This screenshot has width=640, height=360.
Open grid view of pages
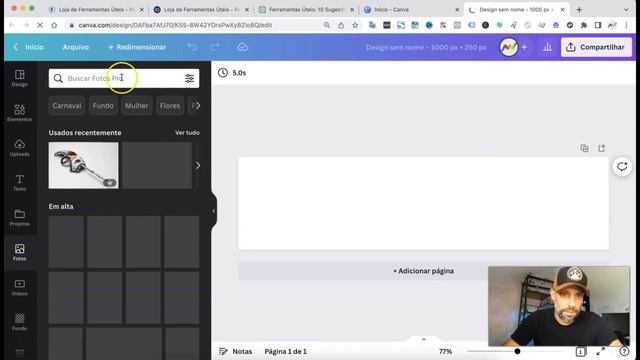coord(580,351)
